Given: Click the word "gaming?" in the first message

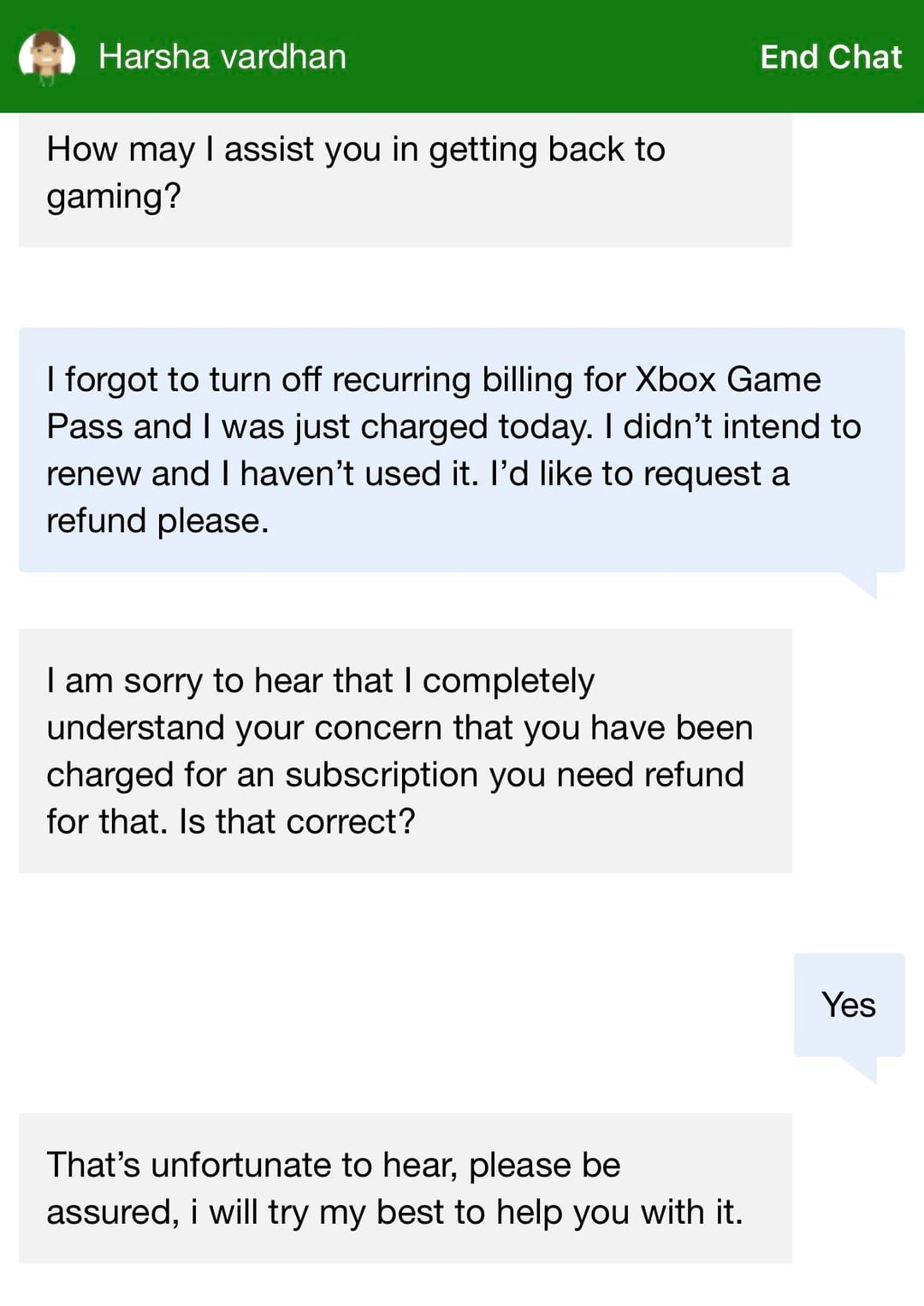Looking at the screenshot, I should pyautogui.click(x=114, y=197).
